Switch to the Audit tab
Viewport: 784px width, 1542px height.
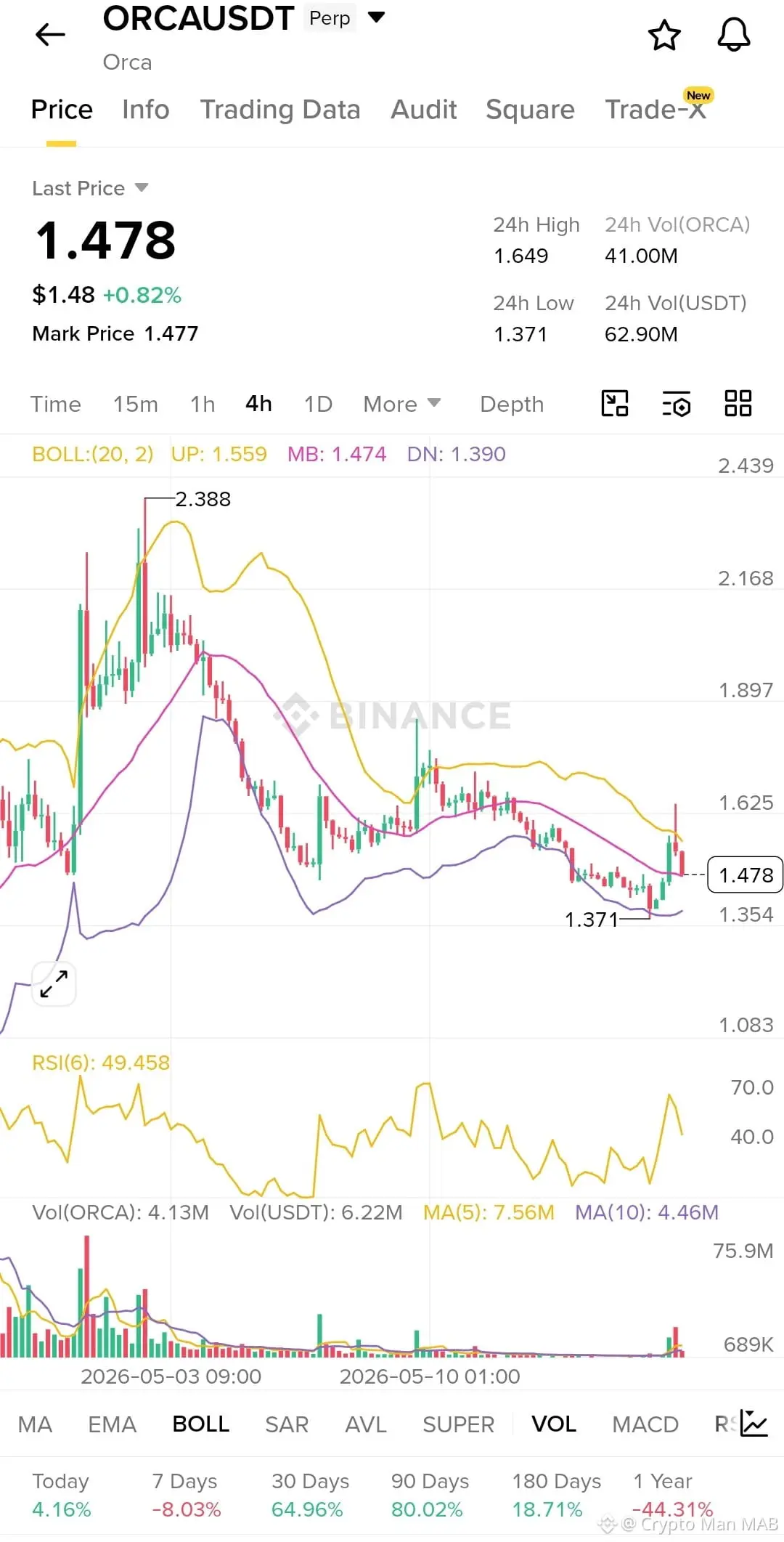[x=423, y=110]
